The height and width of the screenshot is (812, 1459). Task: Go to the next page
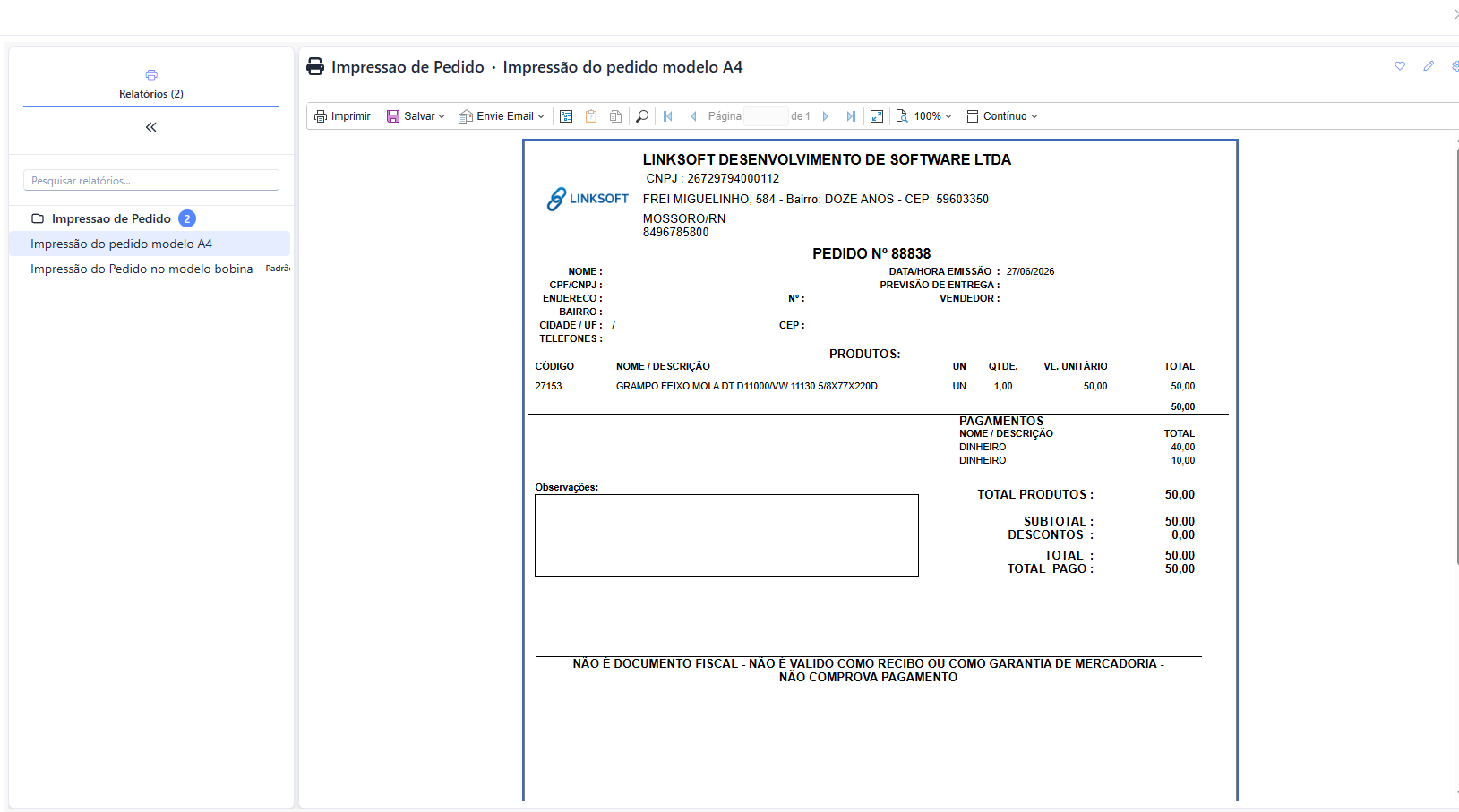[x=826, y=116]
